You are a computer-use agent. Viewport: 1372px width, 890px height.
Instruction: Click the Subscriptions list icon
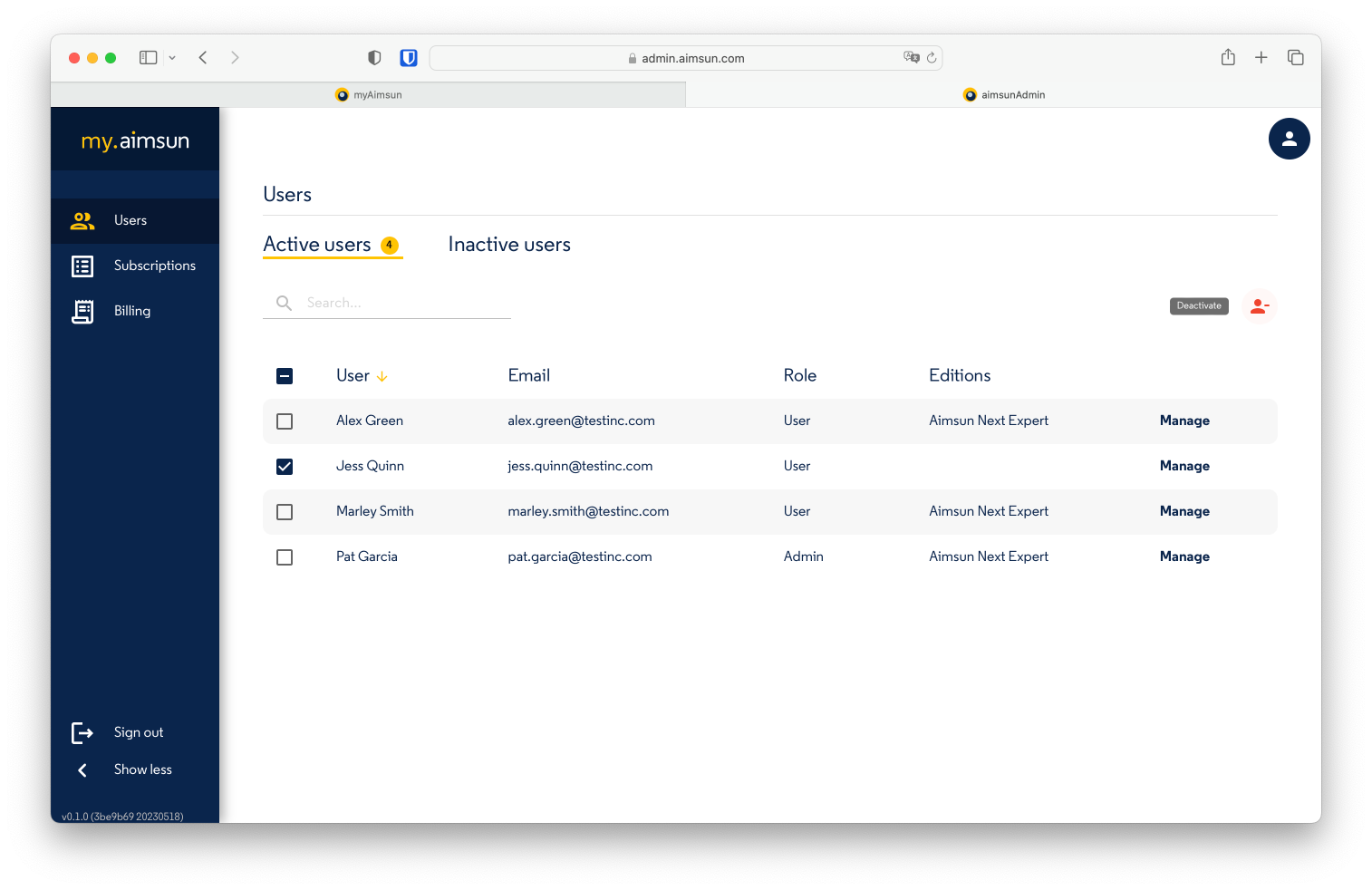pos(82,266)
